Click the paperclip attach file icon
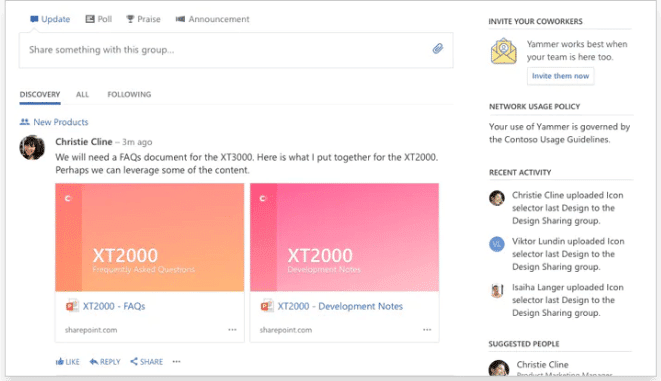 pyautogui.click(x=438, y=49)
